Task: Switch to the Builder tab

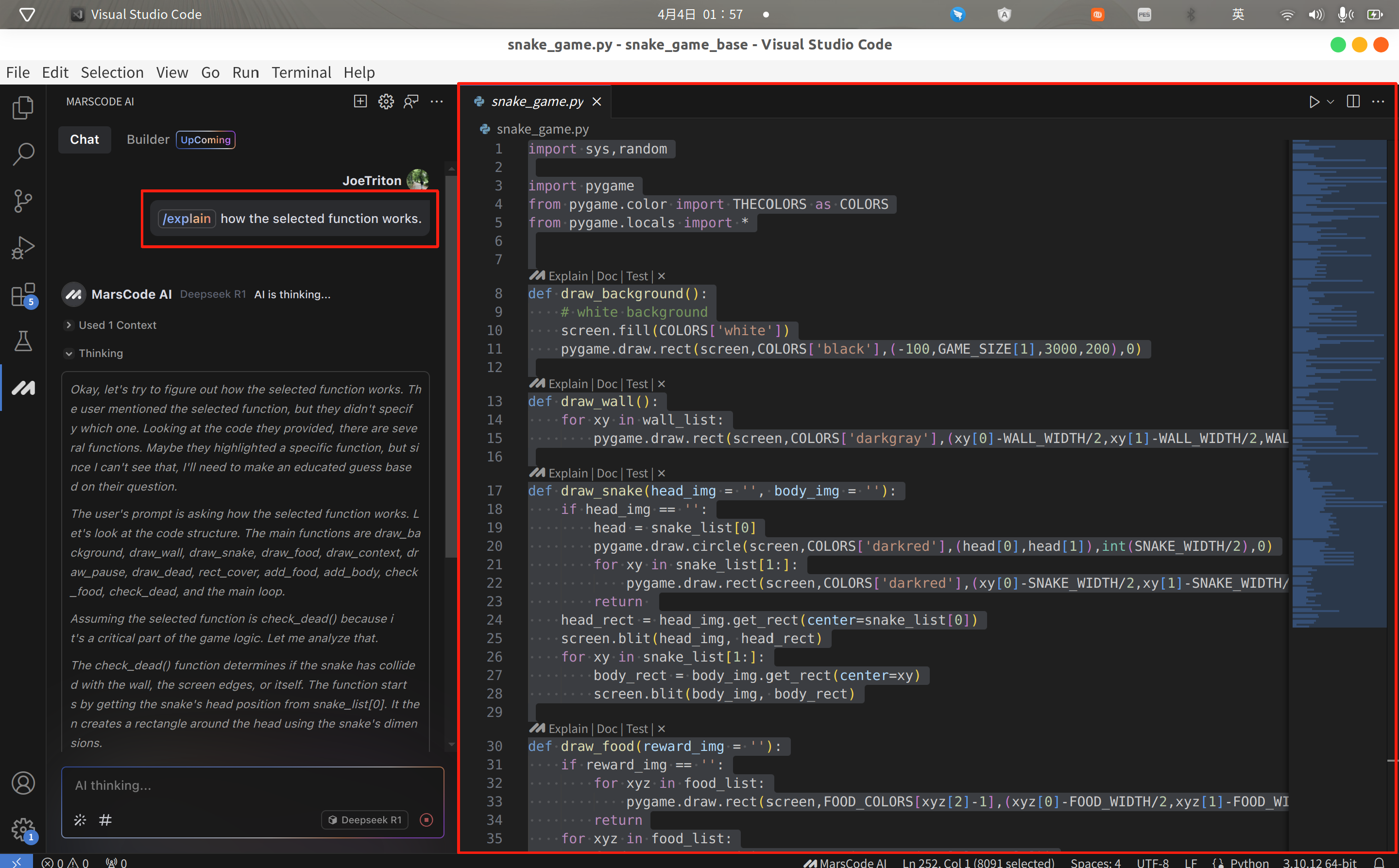Action: pyautogui.click(x=148, y=139)
